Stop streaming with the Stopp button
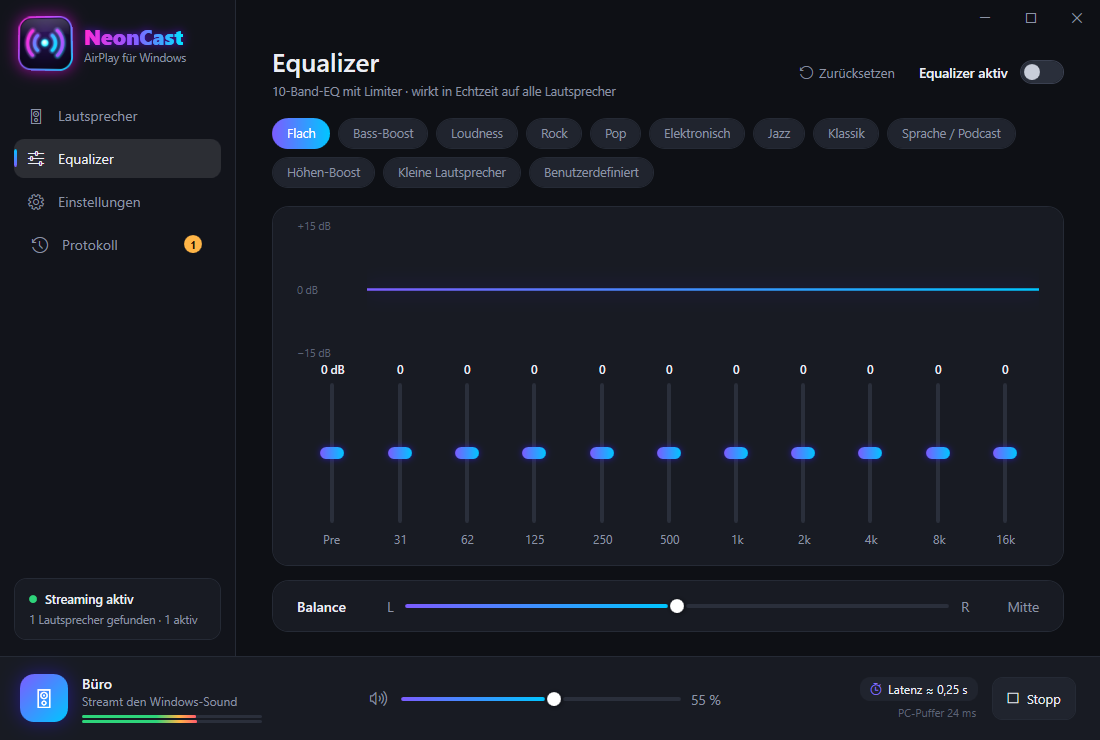This screenshot has width=1100, height=740. pyautogui.click(x=1033, y=699)
